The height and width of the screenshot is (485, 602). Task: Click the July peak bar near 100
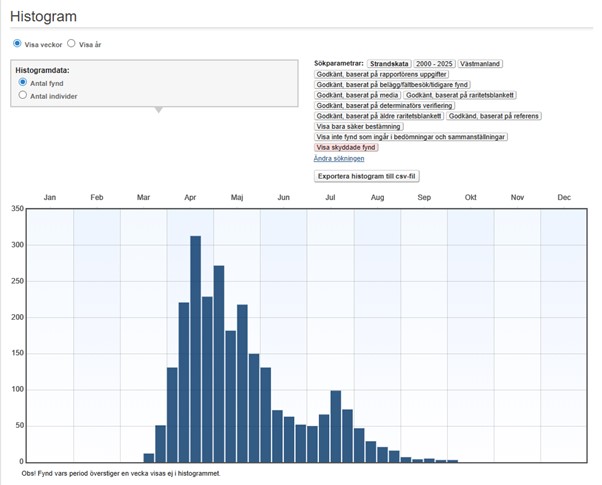coord(336,426)
